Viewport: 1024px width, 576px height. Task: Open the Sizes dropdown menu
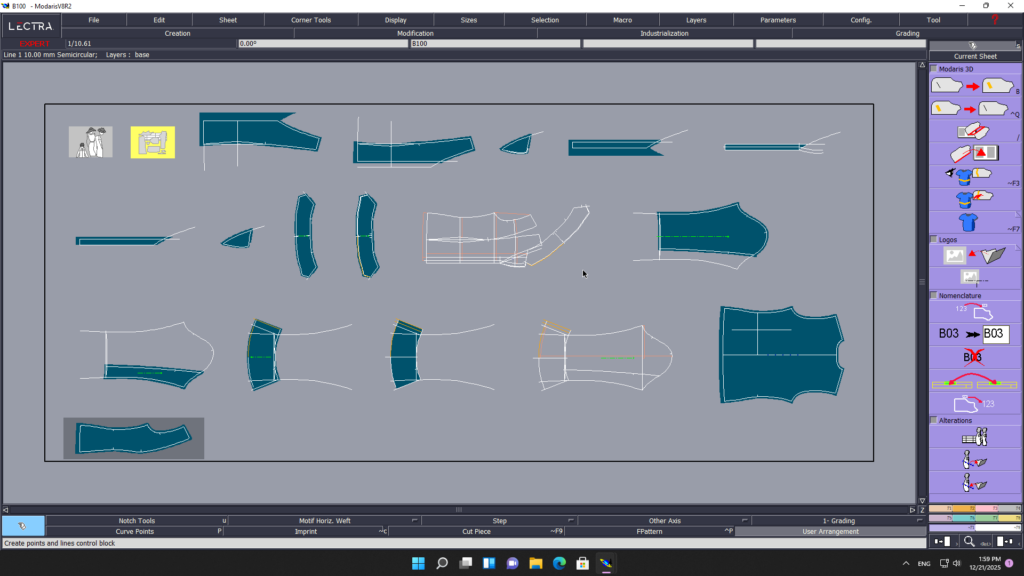(x=469, y=20)
